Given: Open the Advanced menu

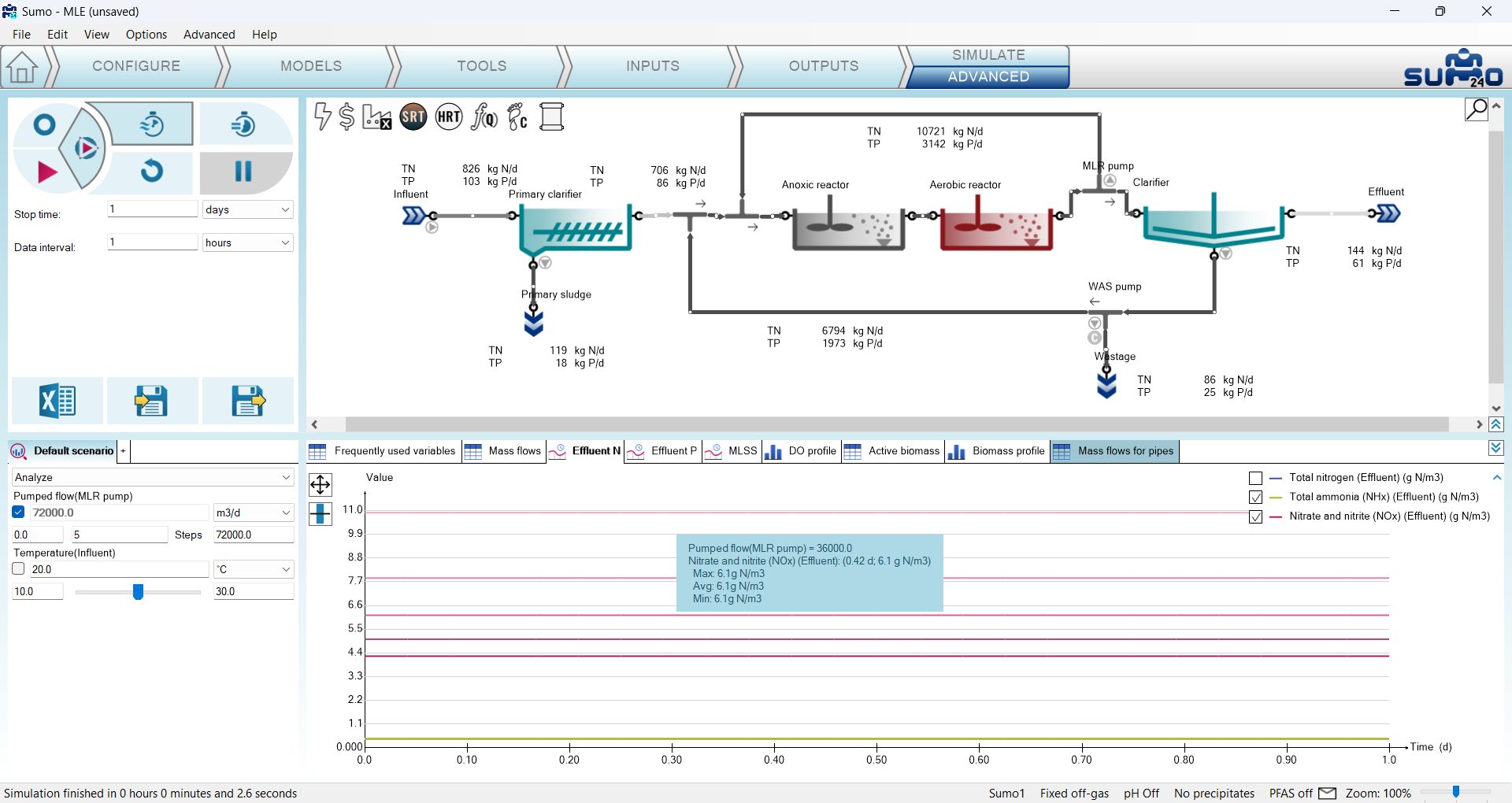Looking at the screenshot, I should (209, 35).
